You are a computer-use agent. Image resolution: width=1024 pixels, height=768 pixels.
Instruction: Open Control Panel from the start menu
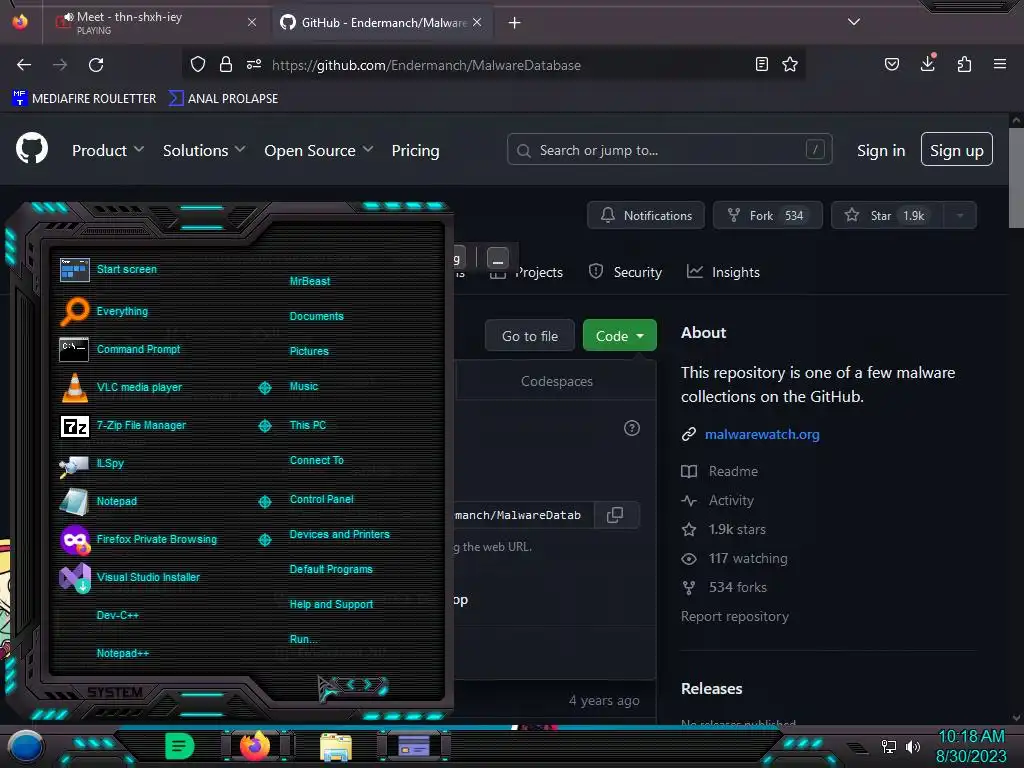click(321, 499)
